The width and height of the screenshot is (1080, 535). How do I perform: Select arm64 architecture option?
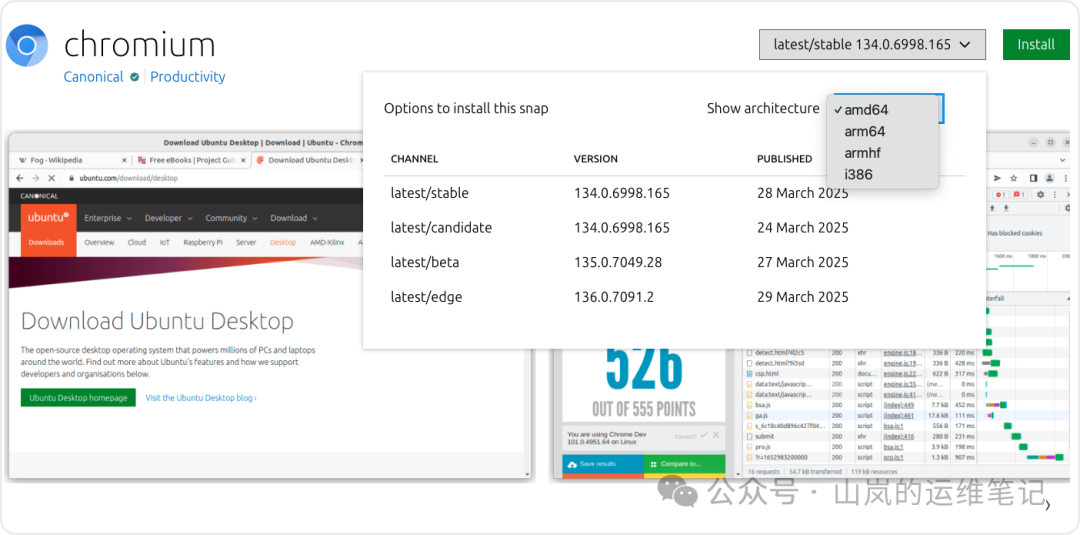(x=883, y=132)
